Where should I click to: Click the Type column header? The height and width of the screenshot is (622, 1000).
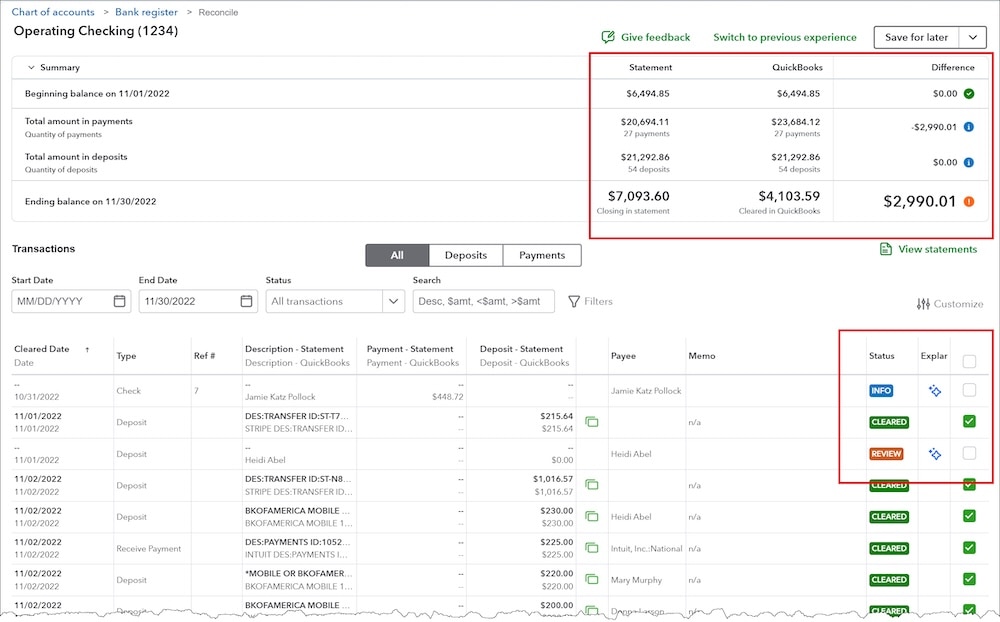(126, 356)
